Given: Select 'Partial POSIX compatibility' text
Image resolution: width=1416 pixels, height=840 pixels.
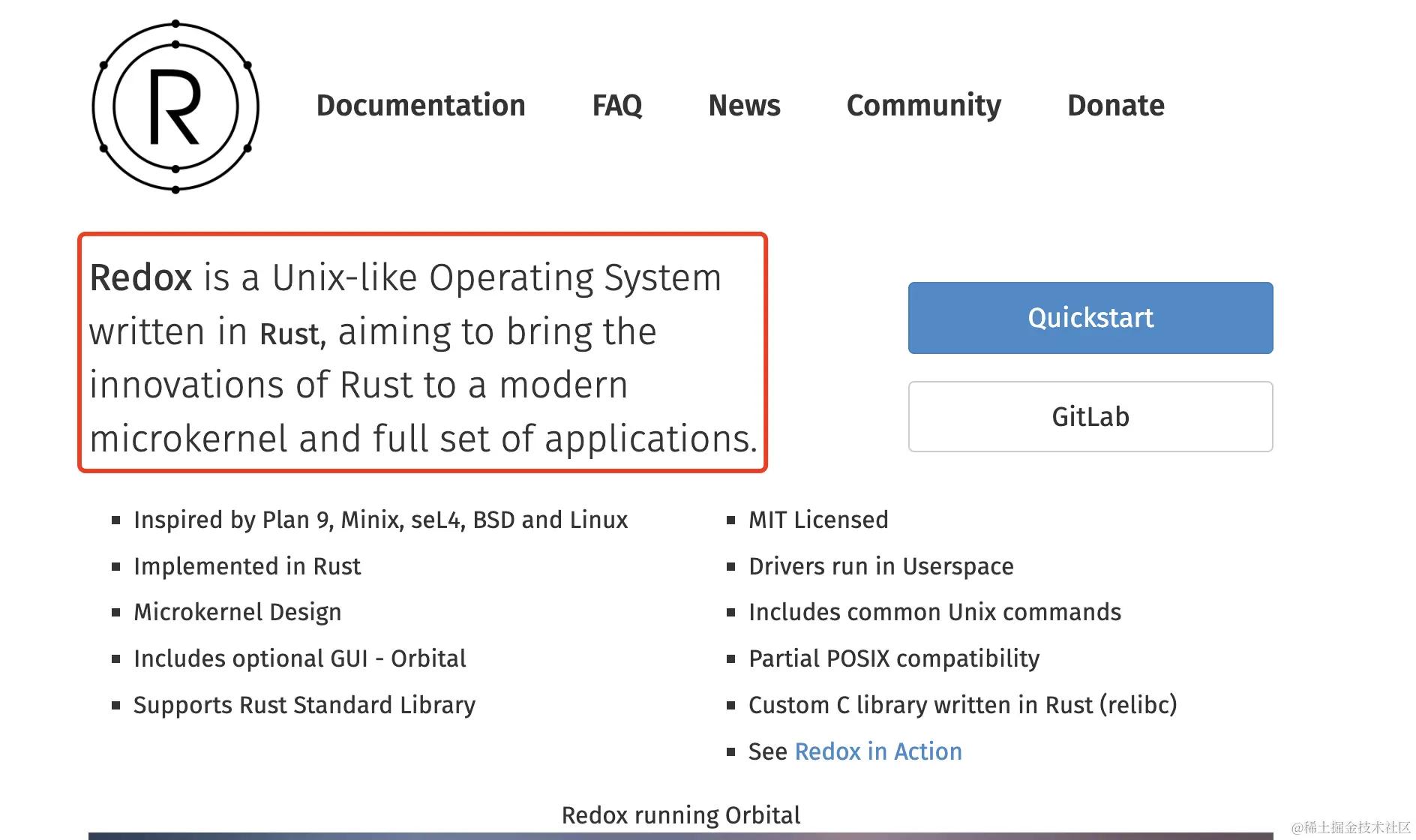Looking at the screenshot, I should pos(894,658).
